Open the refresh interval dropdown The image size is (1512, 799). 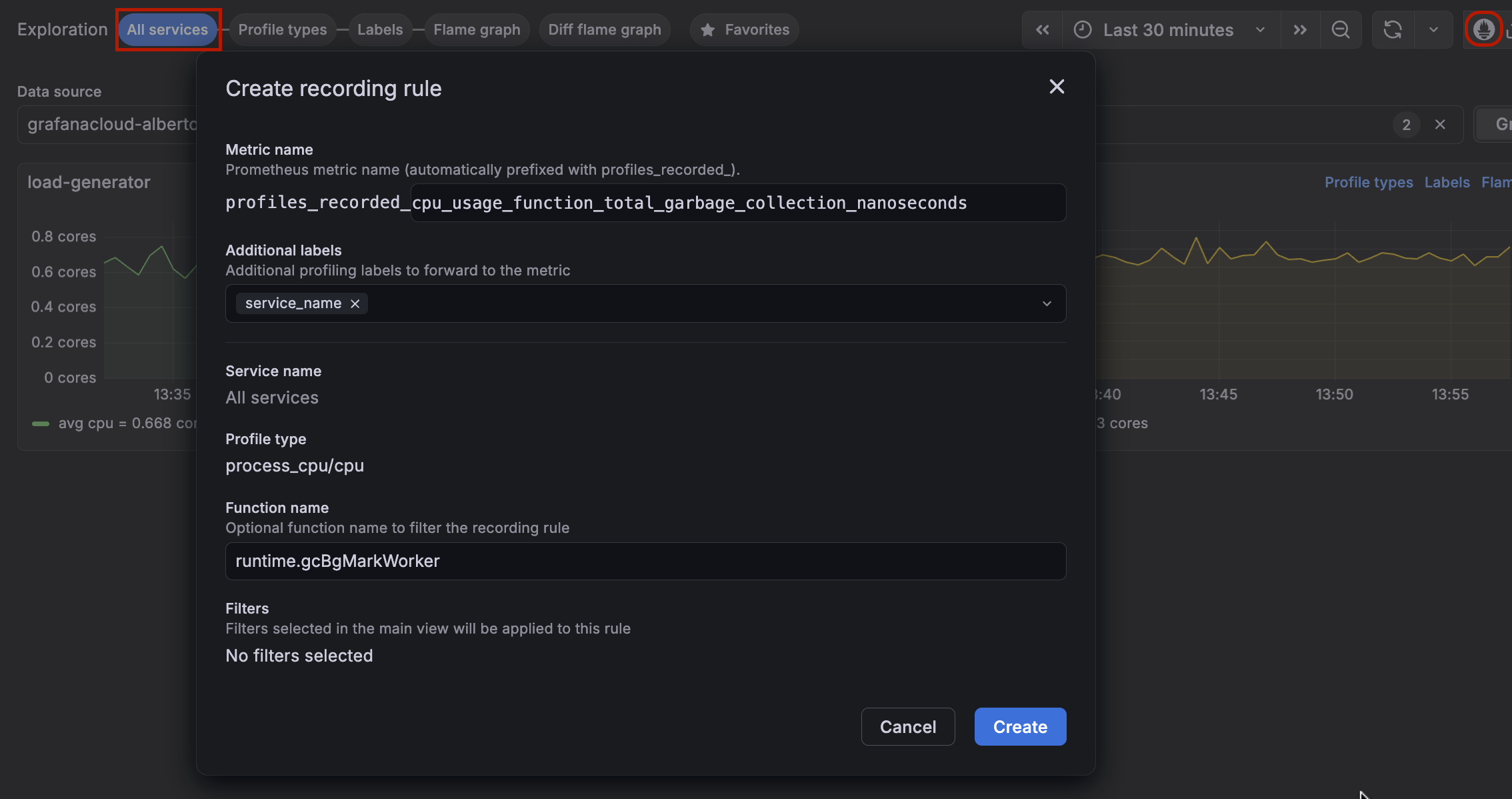(1433, 30)
